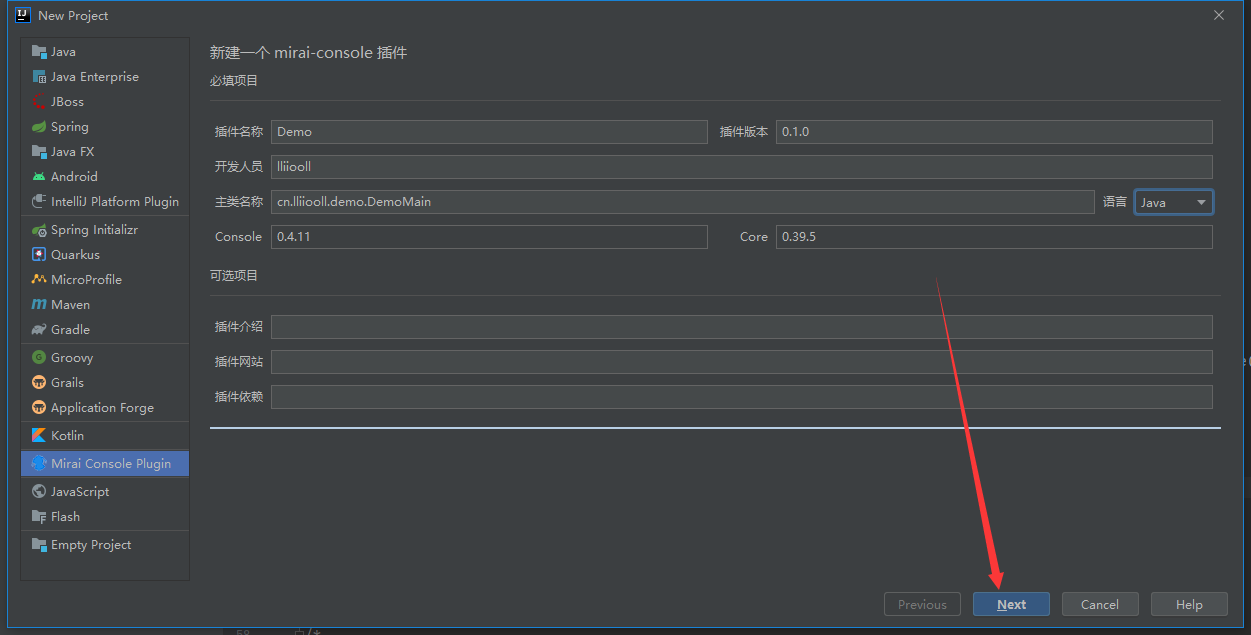
Task: Select 'IntelliJ Platform Plugin' list label
Action: click(115, 202)
